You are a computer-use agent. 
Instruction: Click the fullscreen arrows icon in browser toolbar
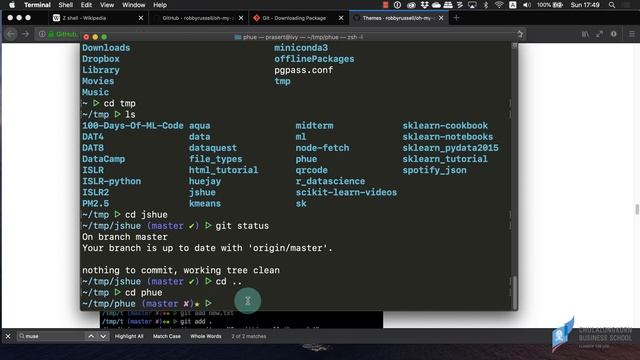[x=599, y=34]
